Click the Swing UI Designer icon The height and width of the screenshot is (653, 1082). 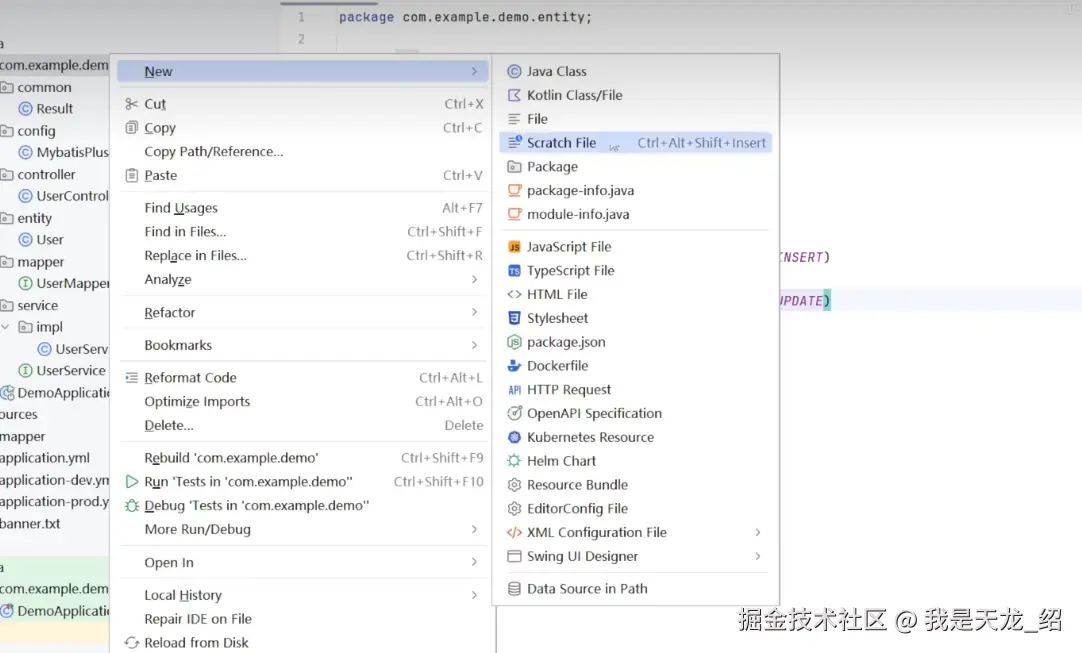(514, 556)
